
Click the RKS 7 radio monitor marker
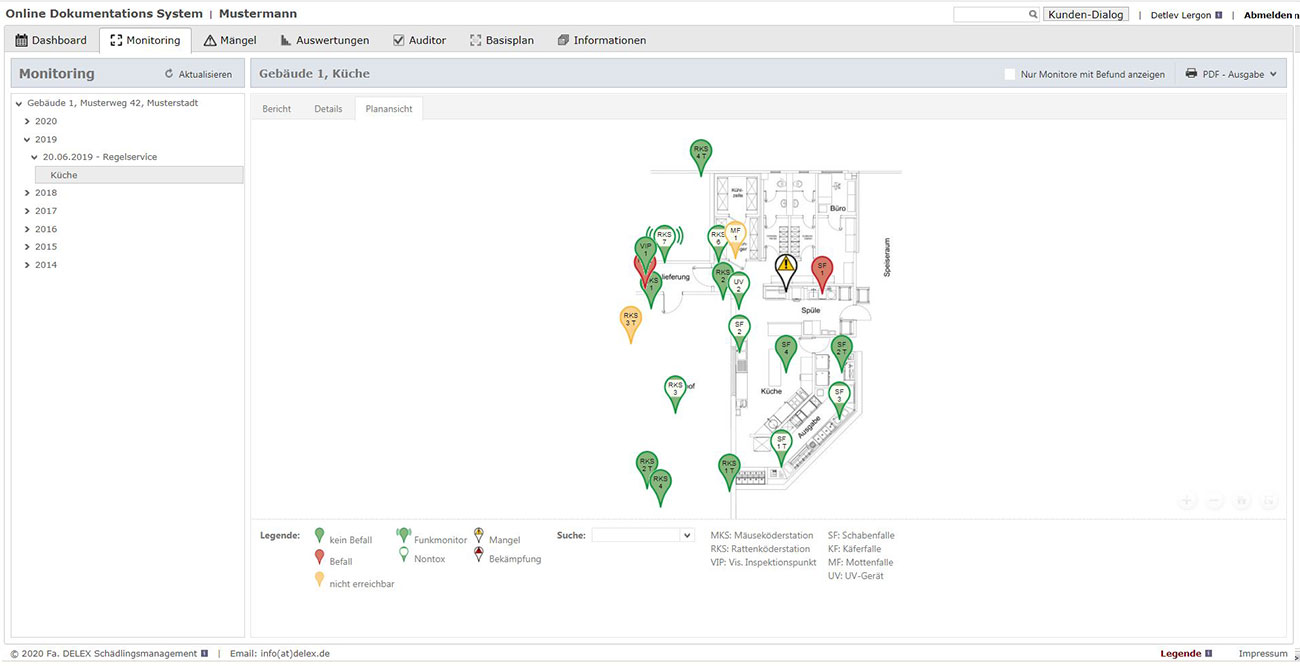664,239
